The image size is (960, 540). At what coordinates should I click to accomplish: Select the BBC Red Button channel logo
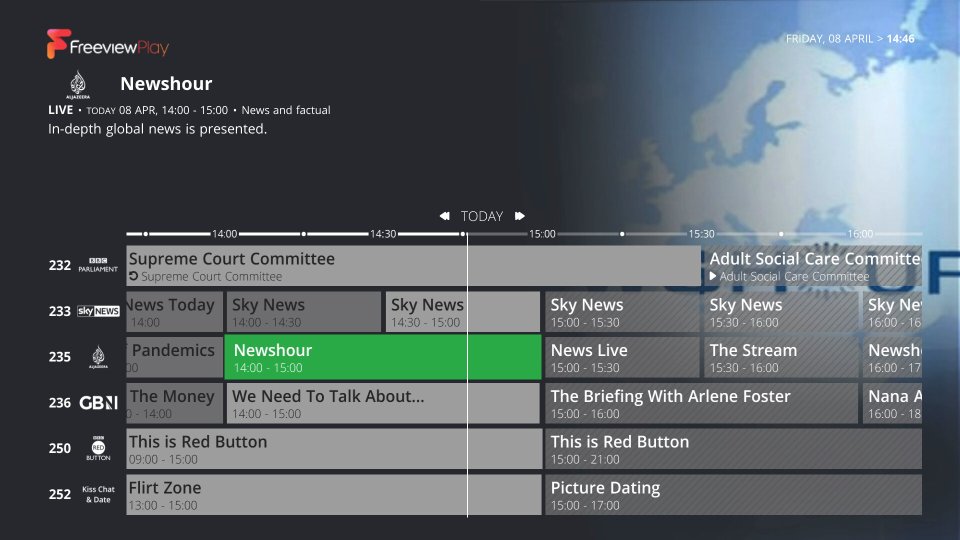tap(98, 449)
